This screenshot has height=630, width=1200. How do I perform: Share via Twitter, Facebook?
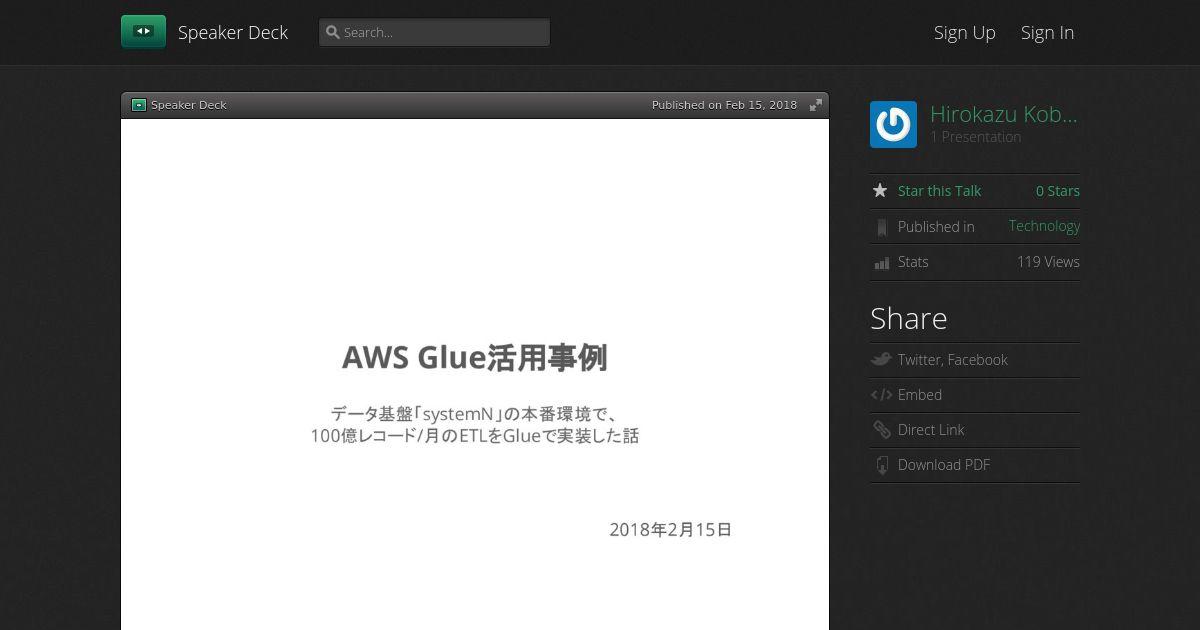[x=952, y=360]
